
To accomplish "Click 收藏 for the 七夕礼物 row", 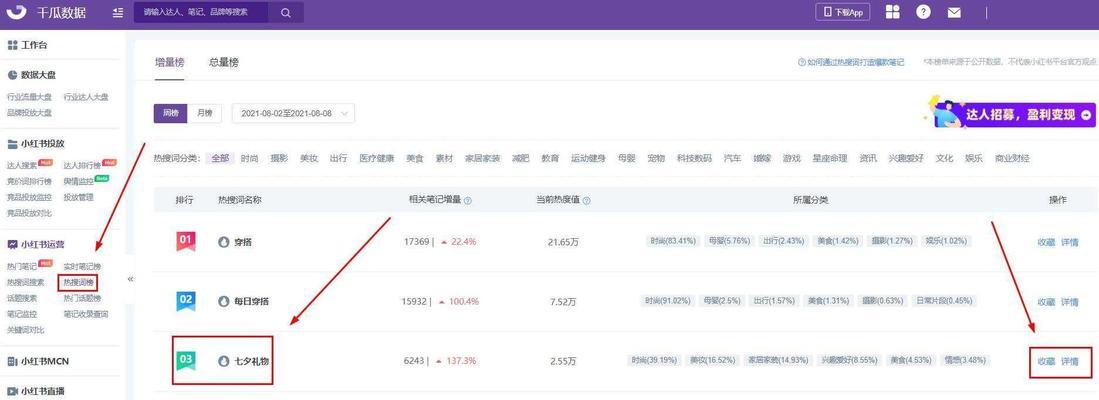I will pyautogui.click(x=1046, y=361).
